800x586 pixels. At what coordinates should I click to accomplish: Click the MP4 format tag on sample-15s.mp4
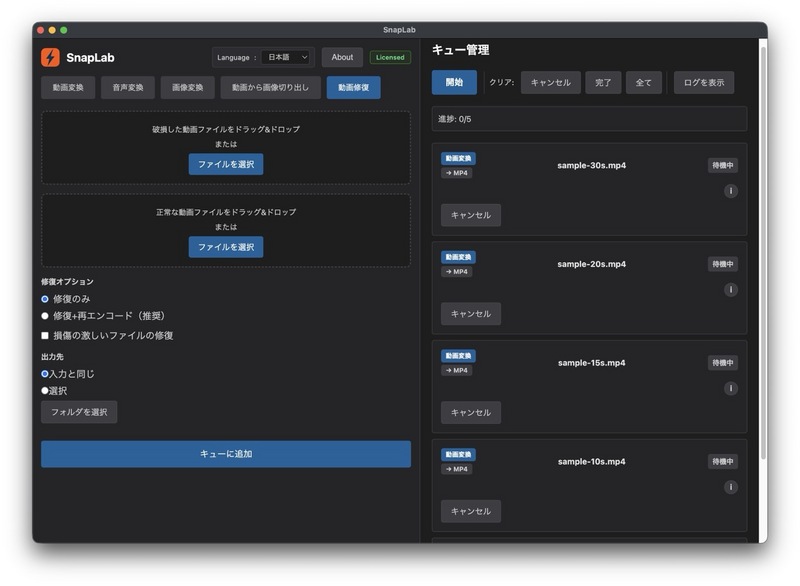(456, 370)
